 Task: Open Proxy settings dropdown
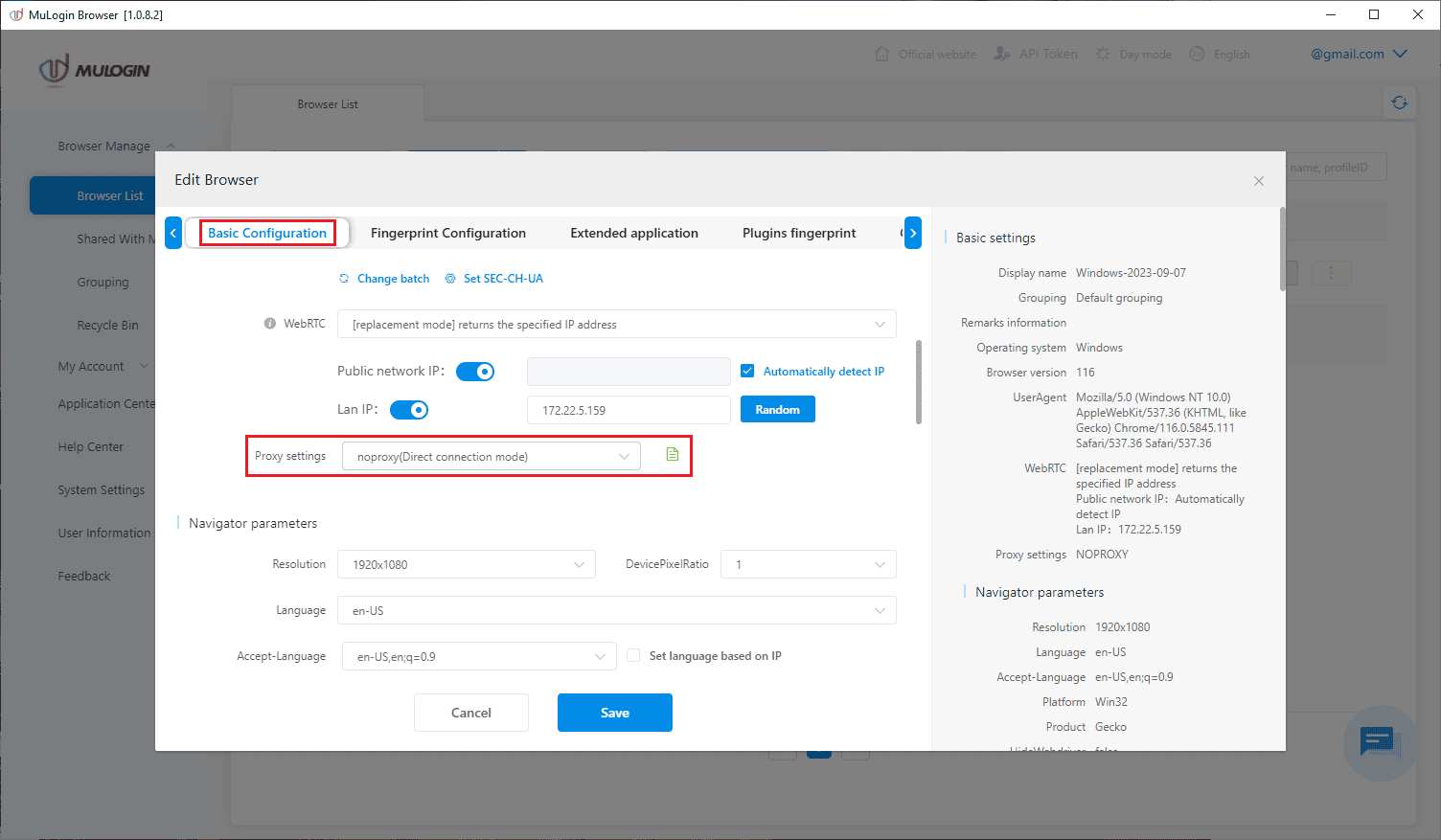492,456
